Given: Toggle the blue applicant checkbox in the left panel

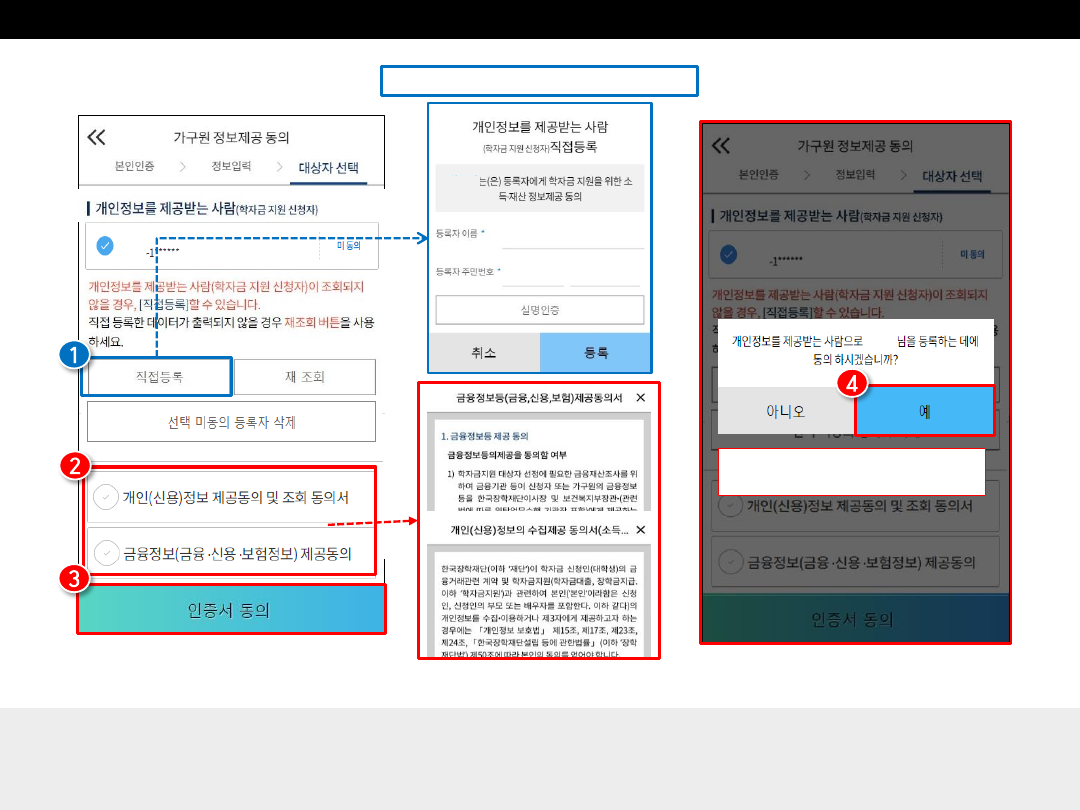Looking at the screenshot, I should coord(104,245).
